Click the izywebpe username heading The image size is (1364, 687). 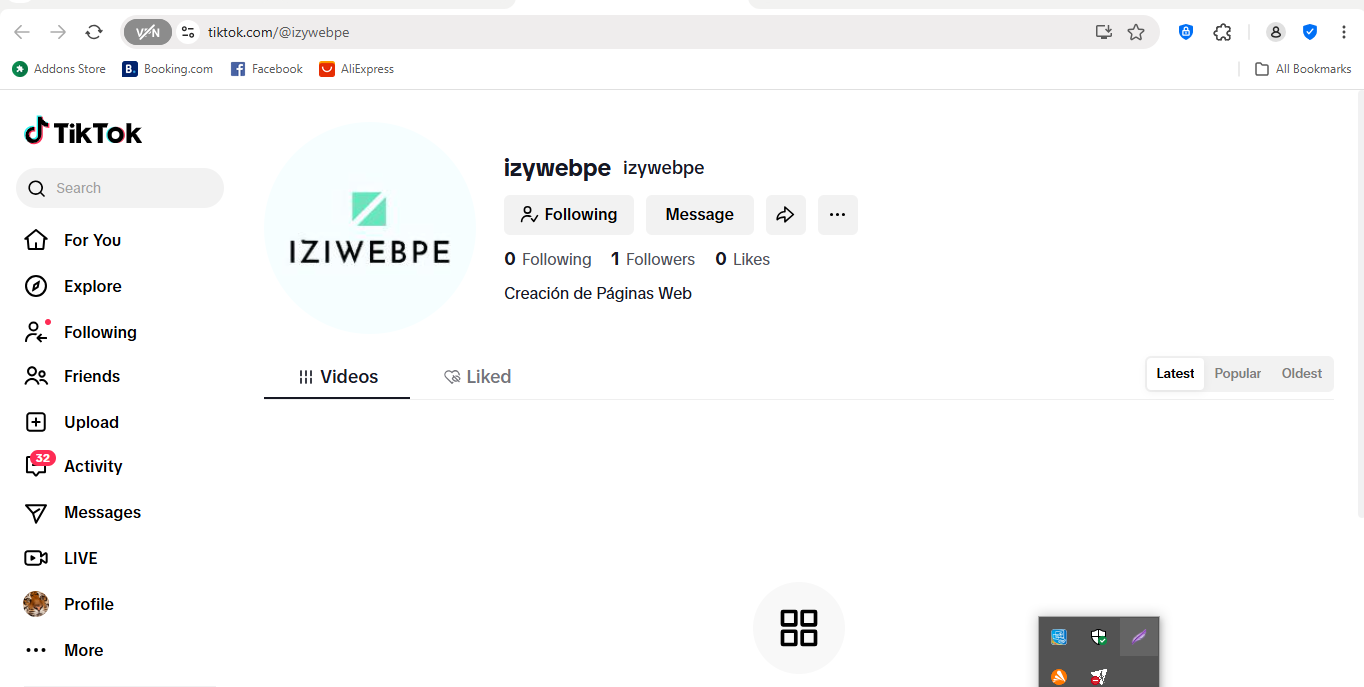coord(557,168)
